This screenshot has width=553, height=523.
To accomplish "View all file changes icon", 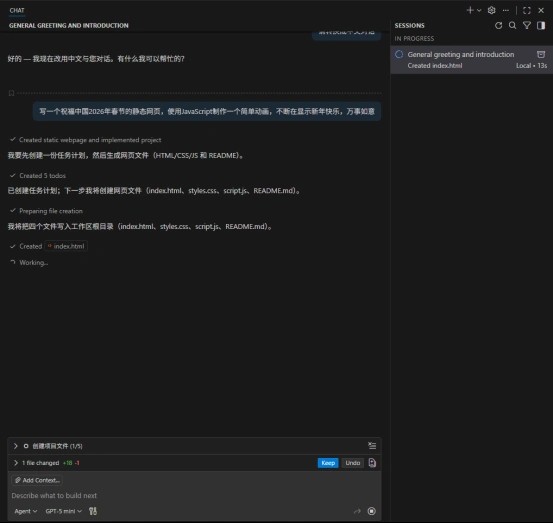I will pos(372,463).
